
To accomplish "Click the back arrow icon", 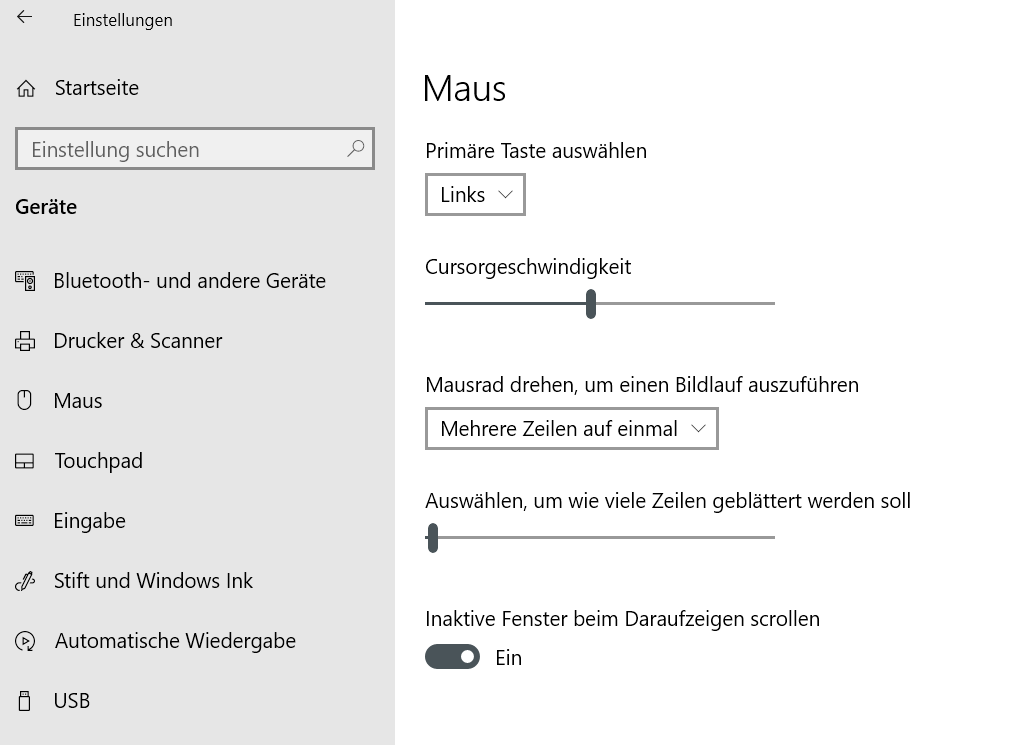I will [x=25, y=17].
